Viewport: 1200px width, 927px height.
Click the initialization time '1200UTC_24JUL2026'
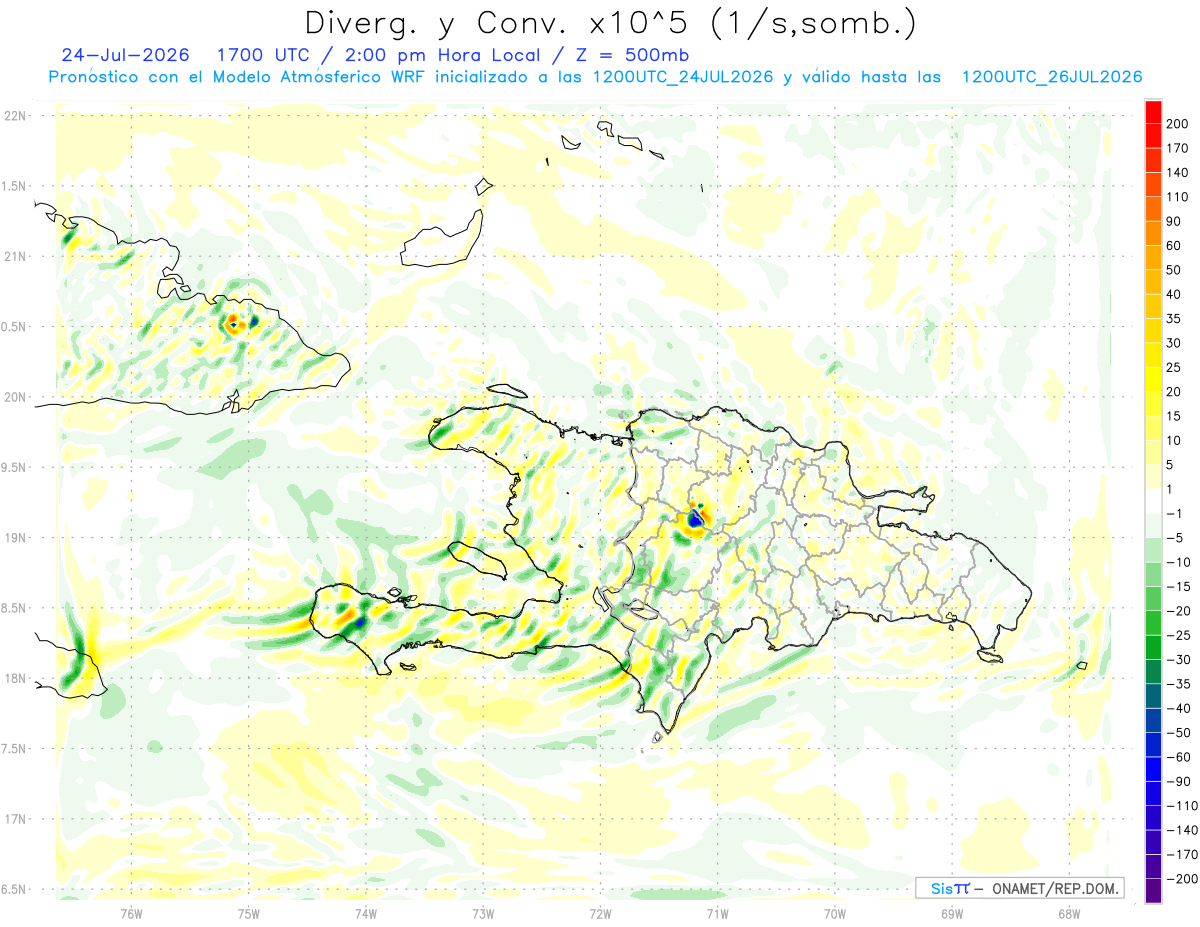[x=683, y=77]
